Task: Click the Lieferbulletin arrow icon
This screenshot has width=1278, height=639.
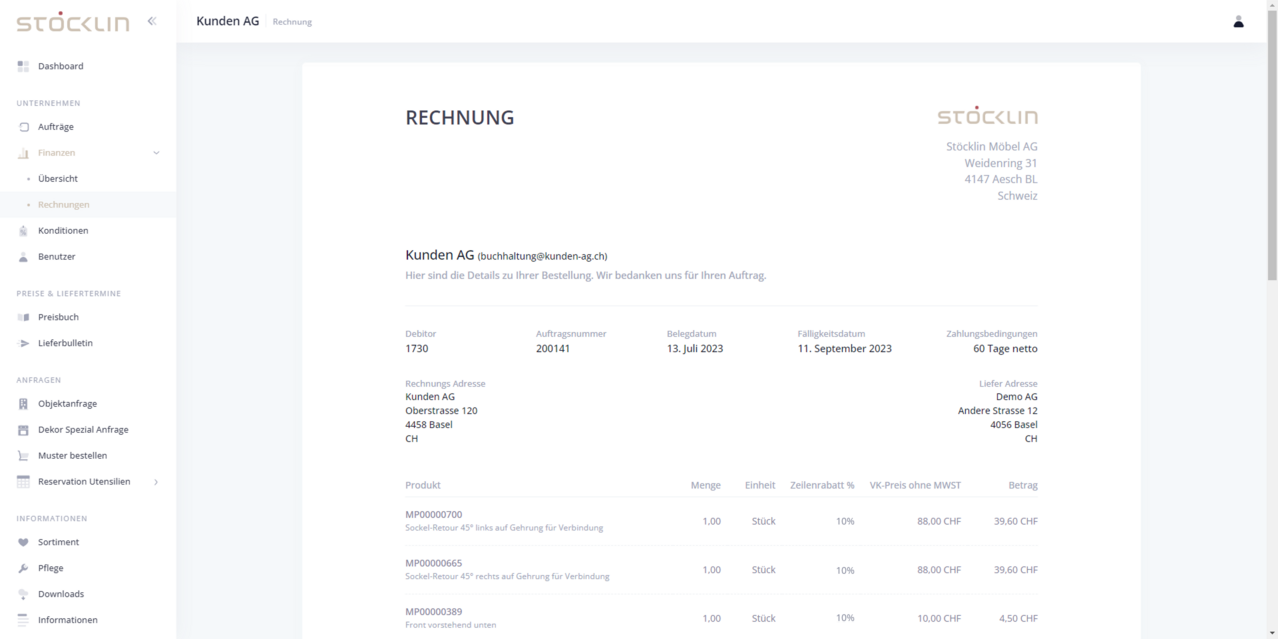Action: pos(23,343)
